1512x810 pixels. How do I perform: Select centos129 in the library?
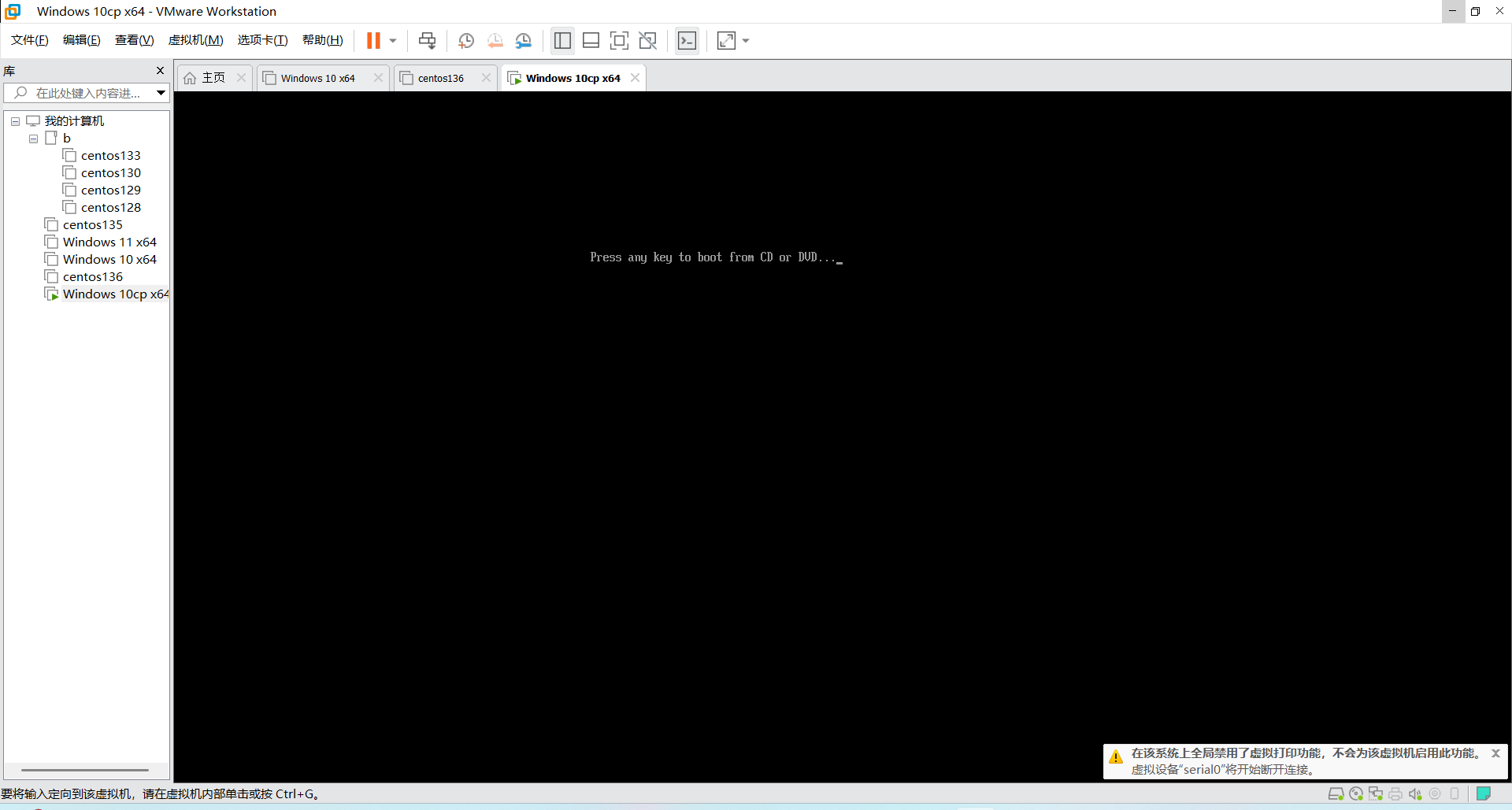coord(110,190)
